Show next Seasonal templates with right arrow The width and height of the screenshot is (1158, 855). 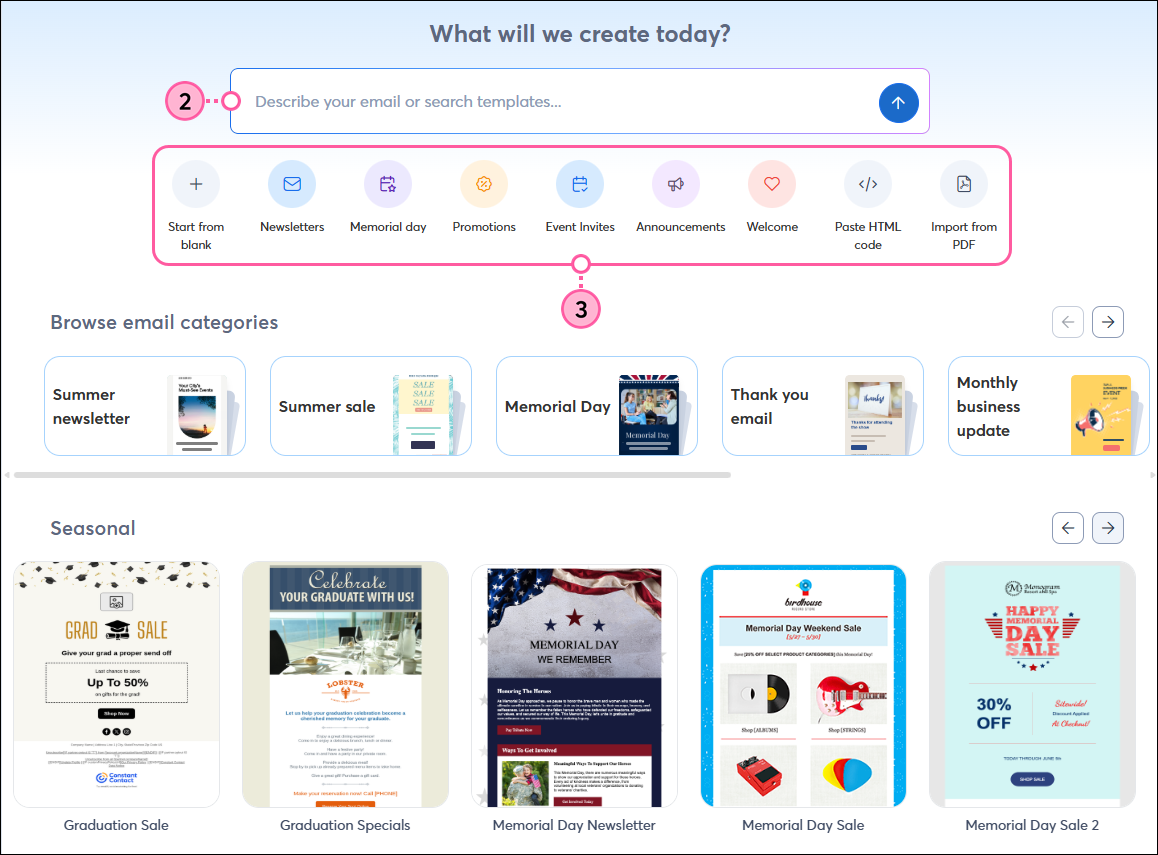click(1108, 528)
